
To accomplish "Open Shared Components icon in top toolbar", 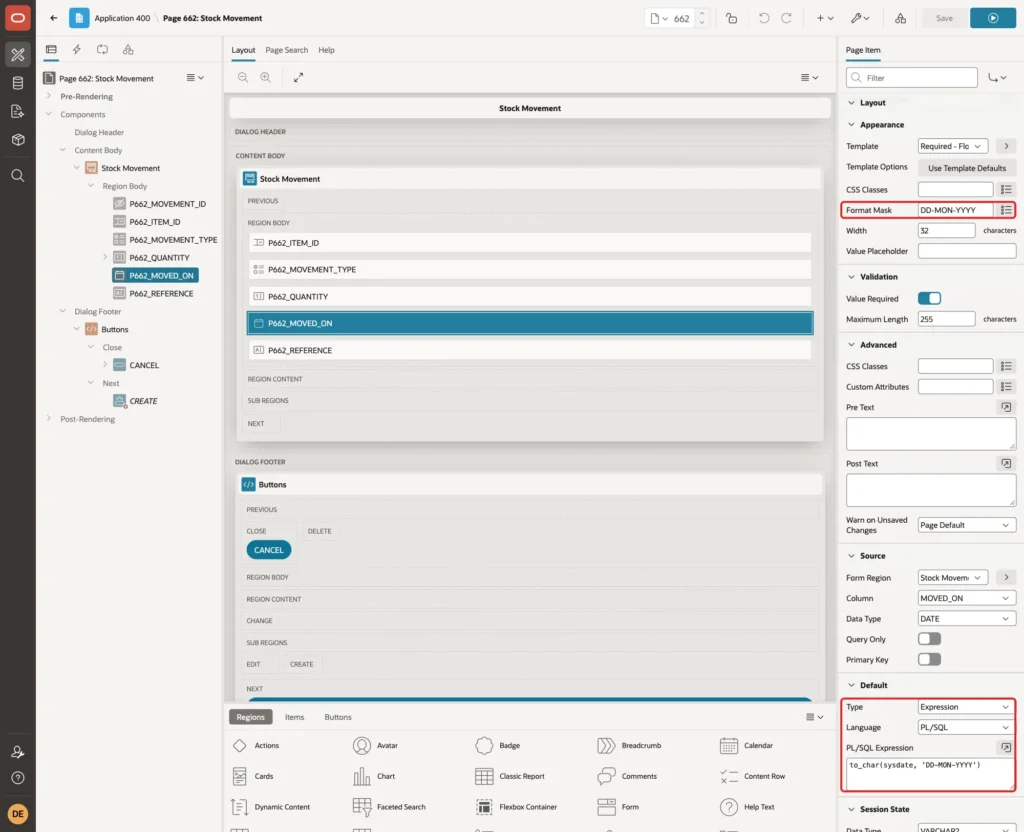I will point(900,18).
